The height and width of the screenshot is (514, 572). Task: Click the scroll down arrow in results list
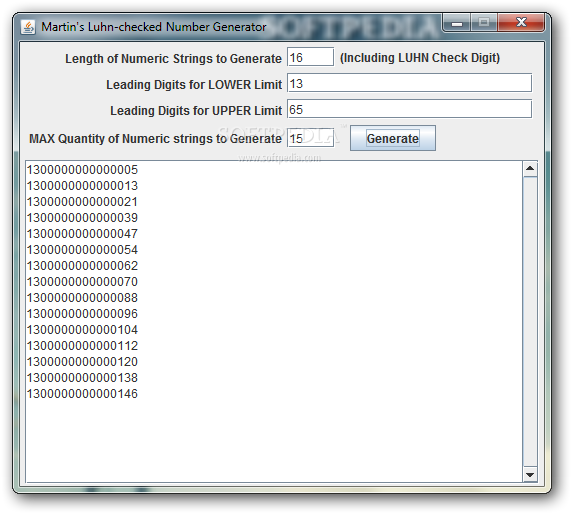(530, 474)
